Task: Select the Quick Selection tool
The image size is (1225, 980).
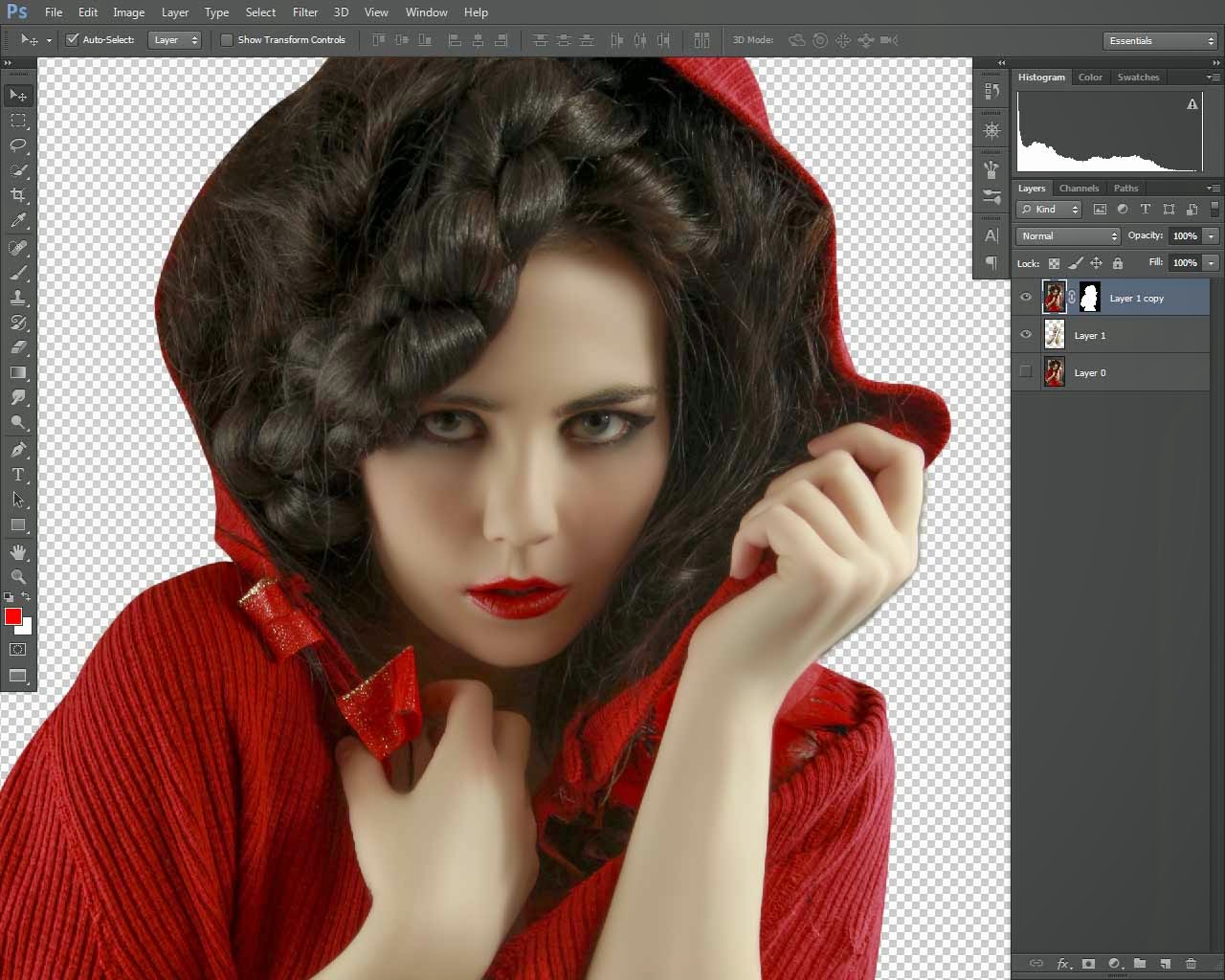Action: tap(18, 170)
